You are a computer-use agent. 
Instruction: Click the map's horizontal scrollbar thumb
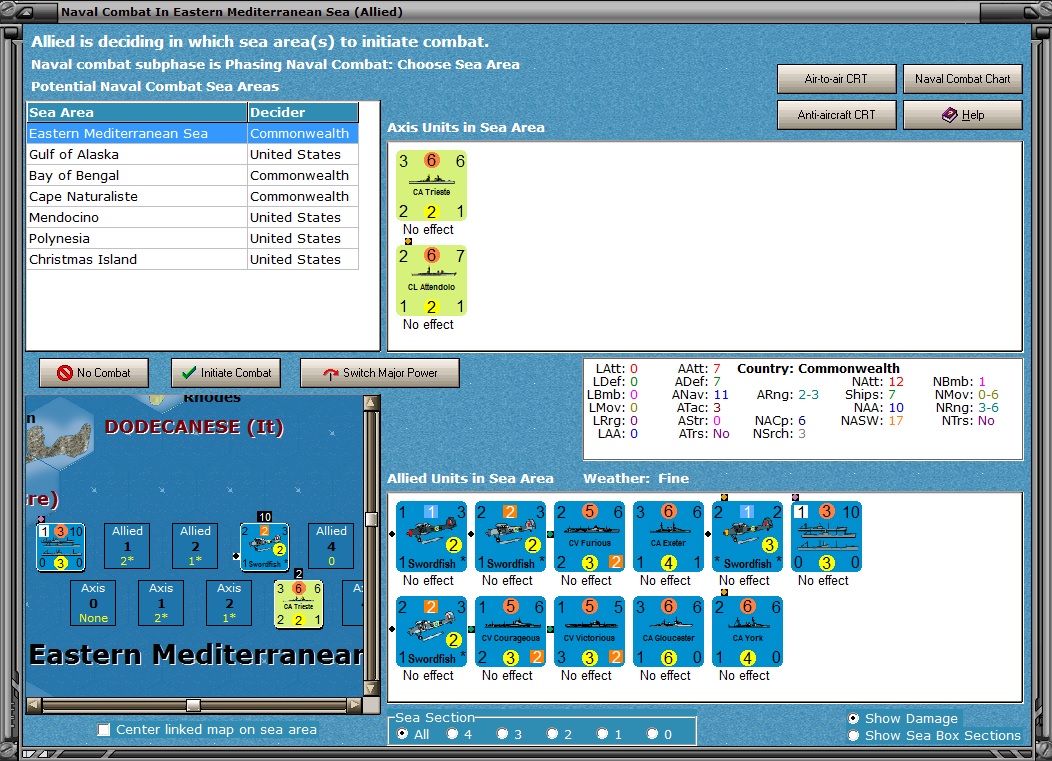click(x=193, y=705)
